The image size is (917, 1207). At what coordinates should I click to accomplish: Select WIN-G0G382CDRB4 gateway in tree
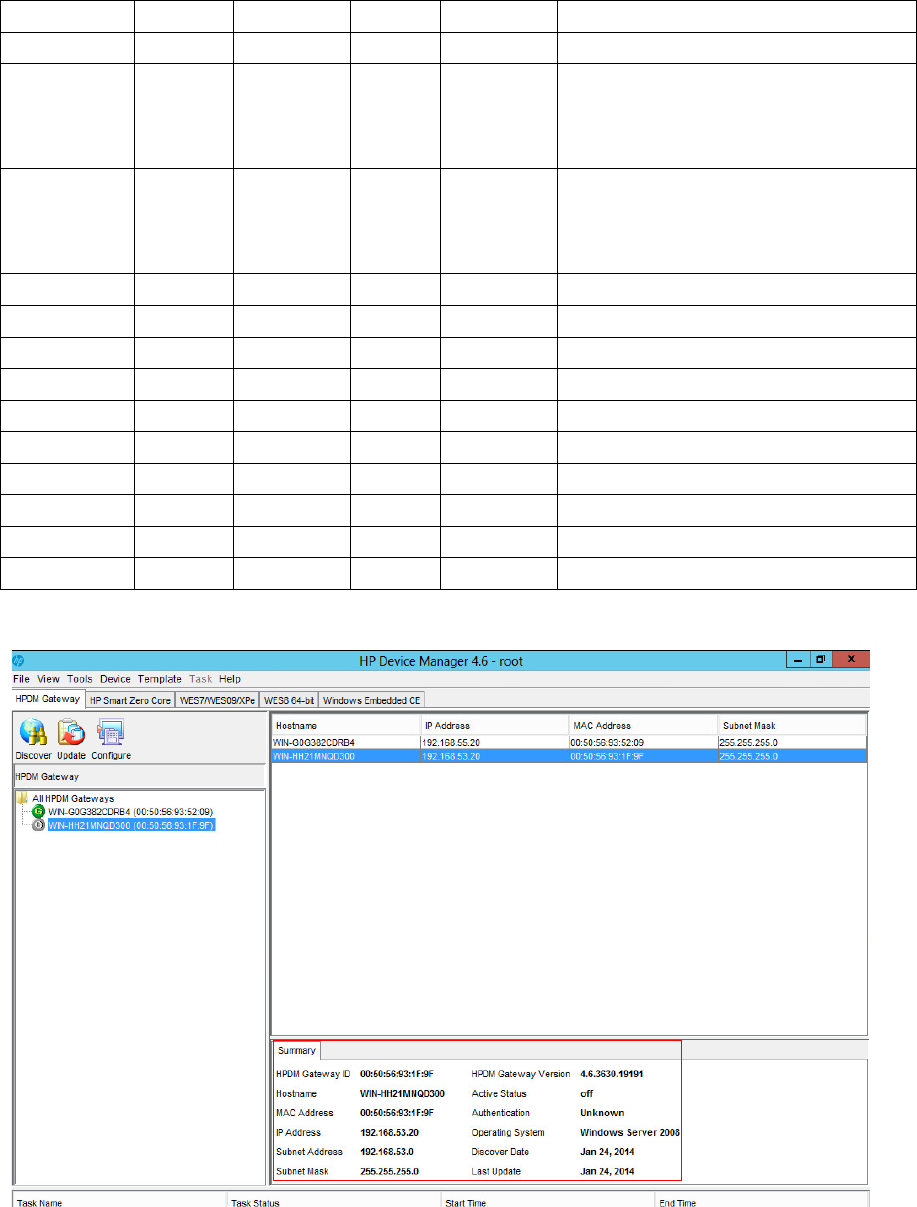tap(130, 811)
